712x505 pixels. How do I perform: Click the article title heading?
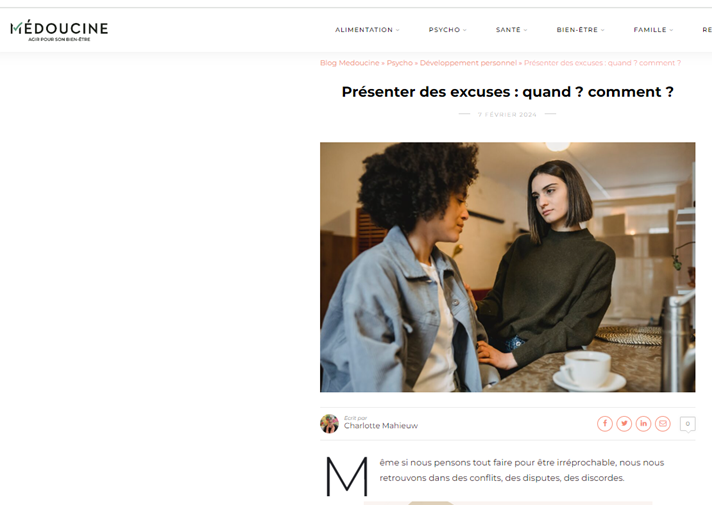click(x=508, y=92)
